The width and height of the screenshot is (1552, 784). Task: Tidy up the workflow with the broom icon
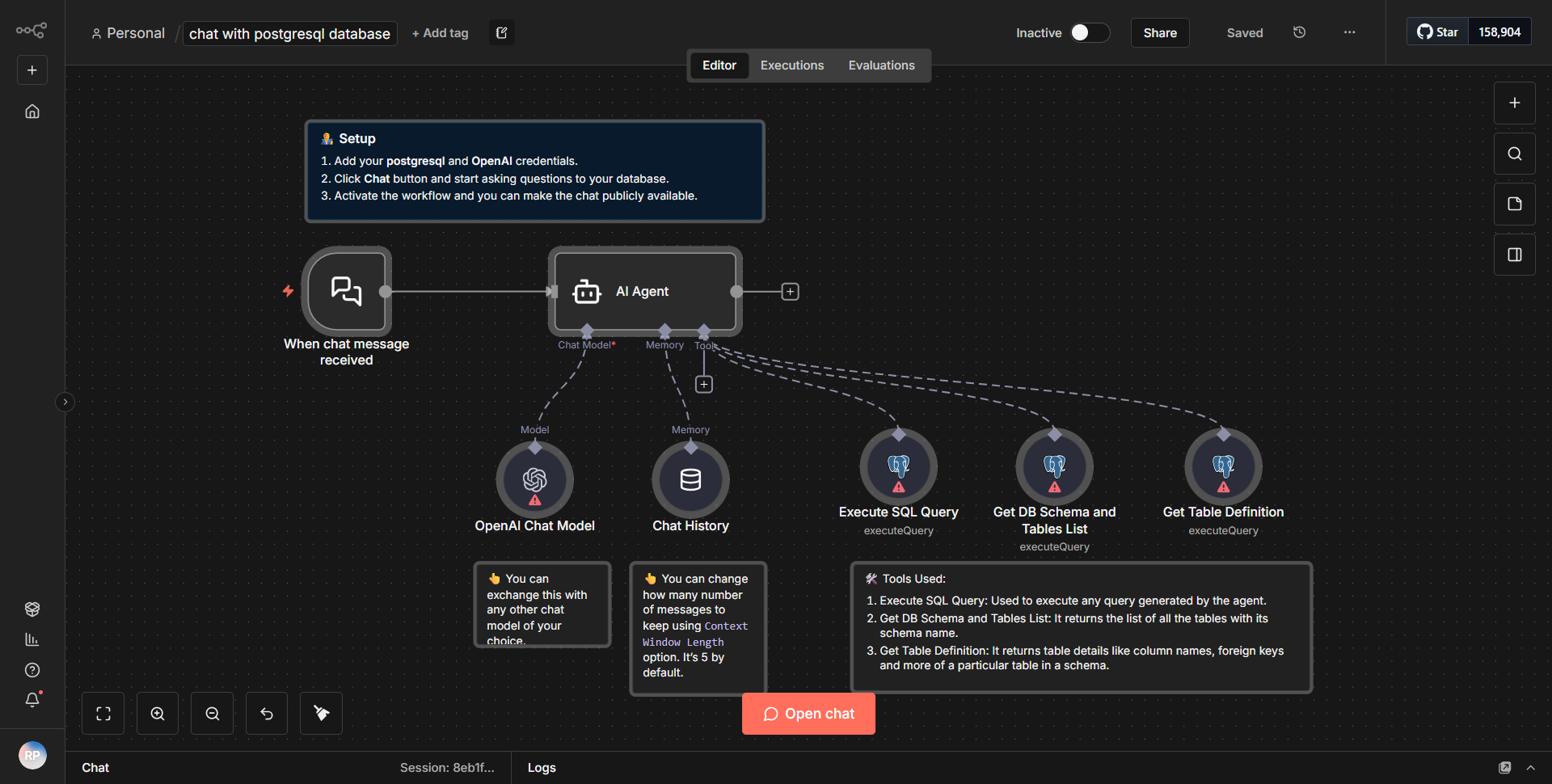coord(320,713)
